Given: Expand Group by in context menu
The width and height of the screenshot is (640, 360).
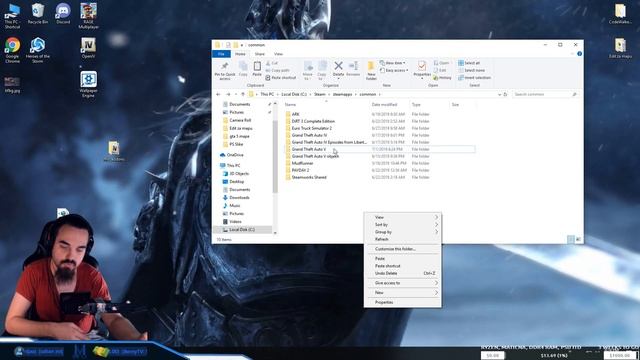Looking at the screenshot, I should click(x=402, y=232).
